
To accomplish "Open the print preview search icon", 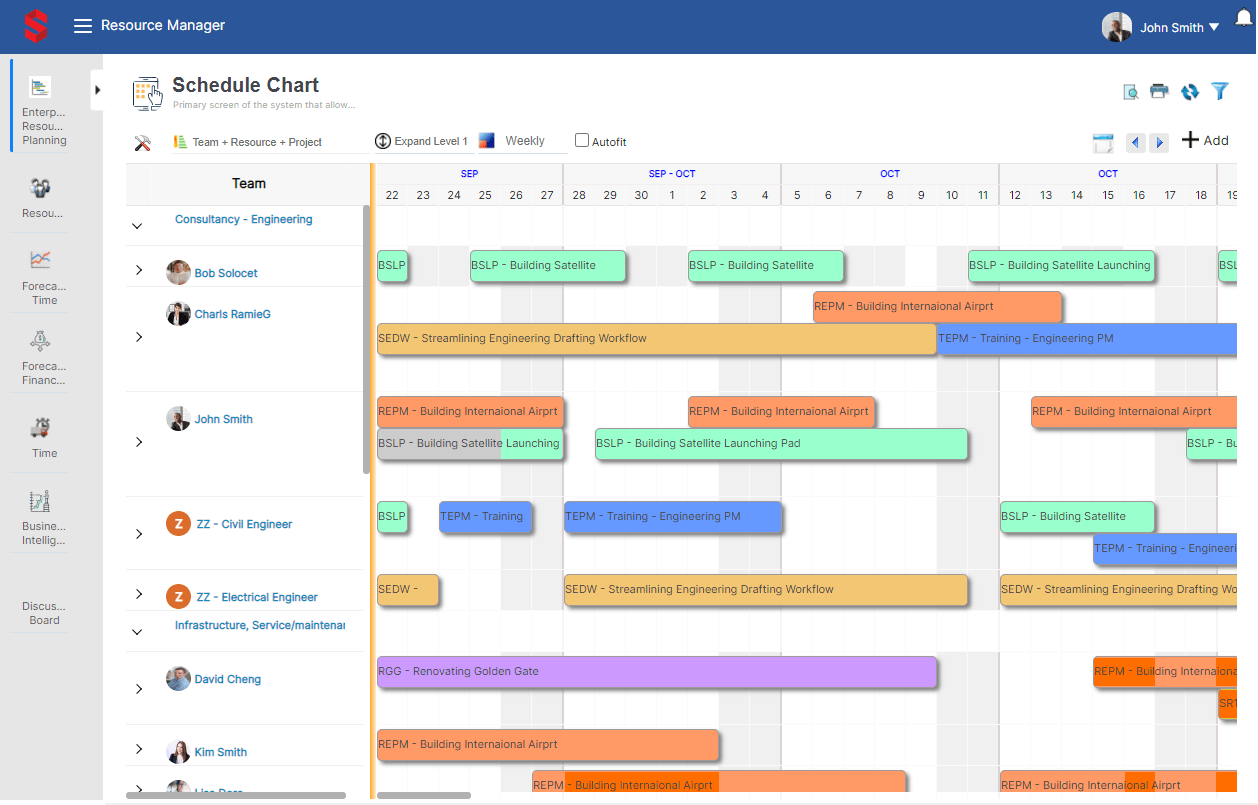I will (x=1130, y=92).
